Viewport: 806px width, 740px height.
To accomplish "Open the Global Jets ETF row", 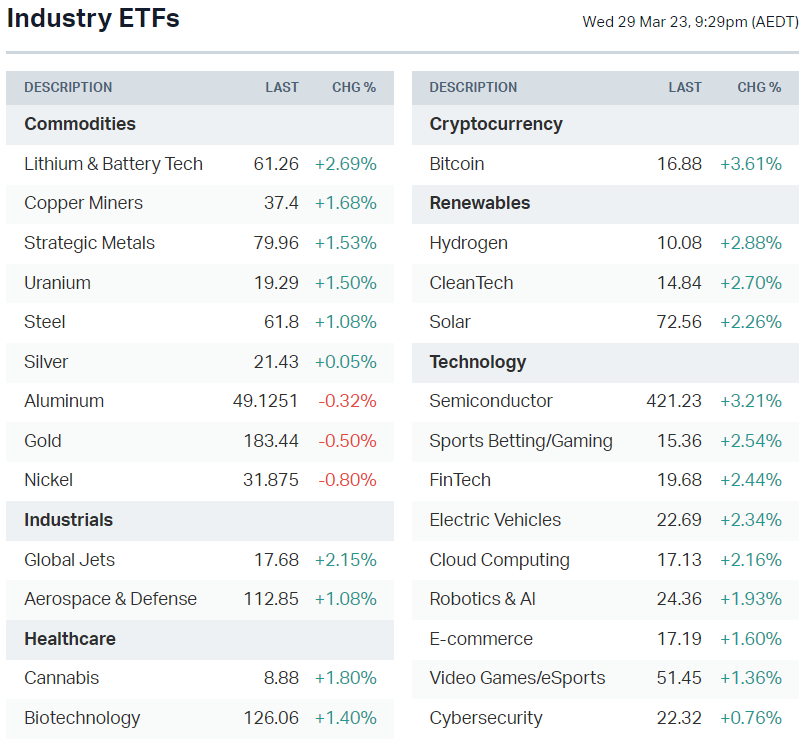I will pos(69,560).
